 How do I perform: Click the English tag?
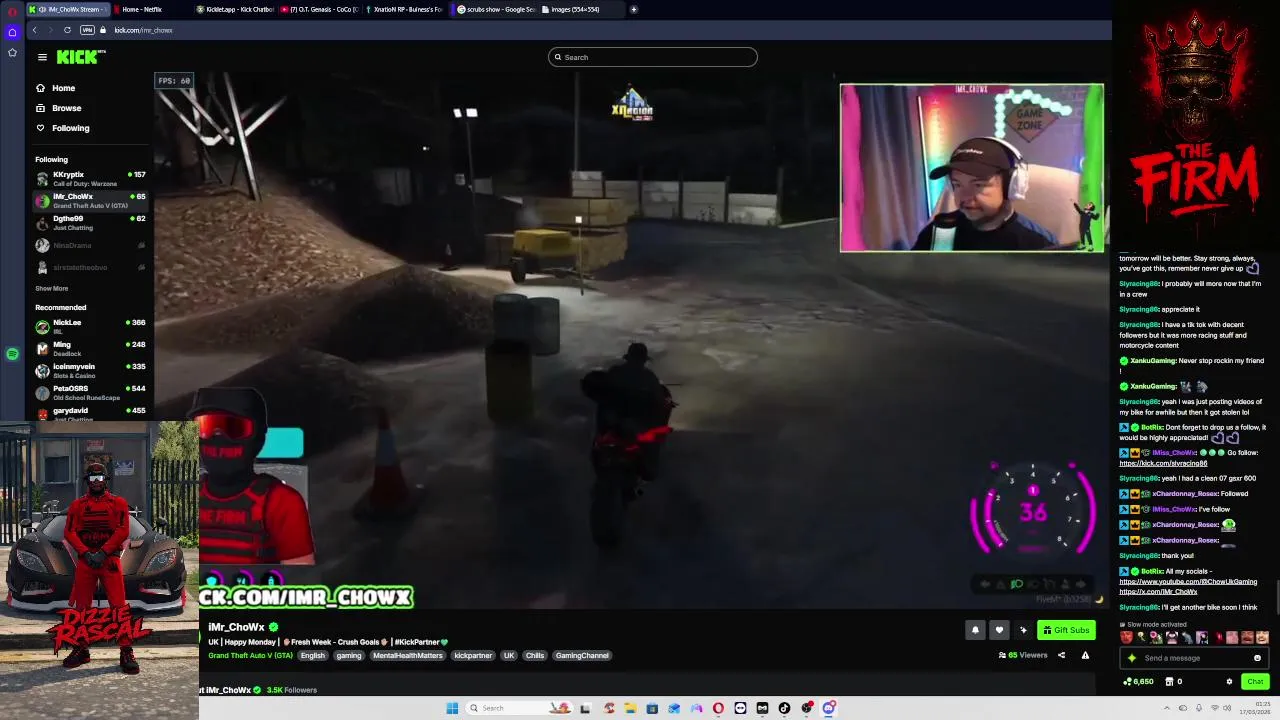pyautogui.click(x=313, y=655)
